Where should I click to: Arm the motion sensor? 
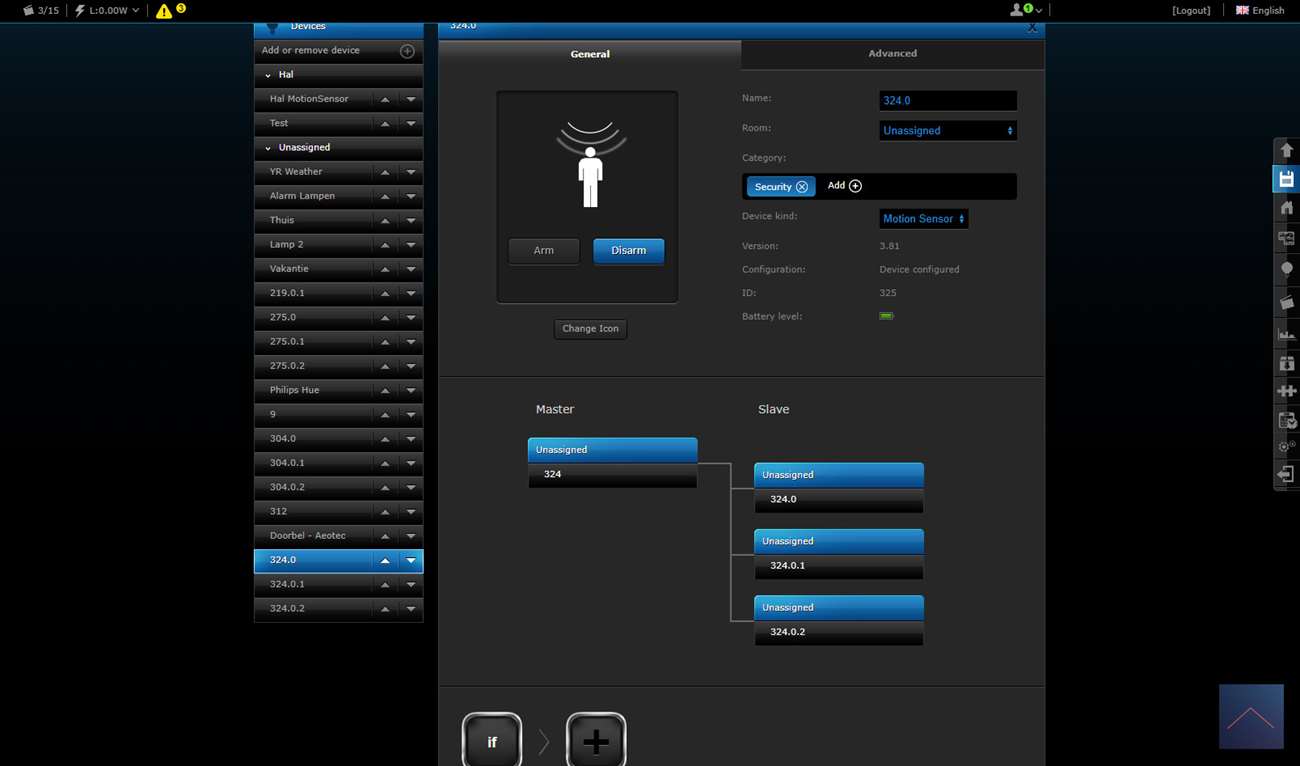543,251
